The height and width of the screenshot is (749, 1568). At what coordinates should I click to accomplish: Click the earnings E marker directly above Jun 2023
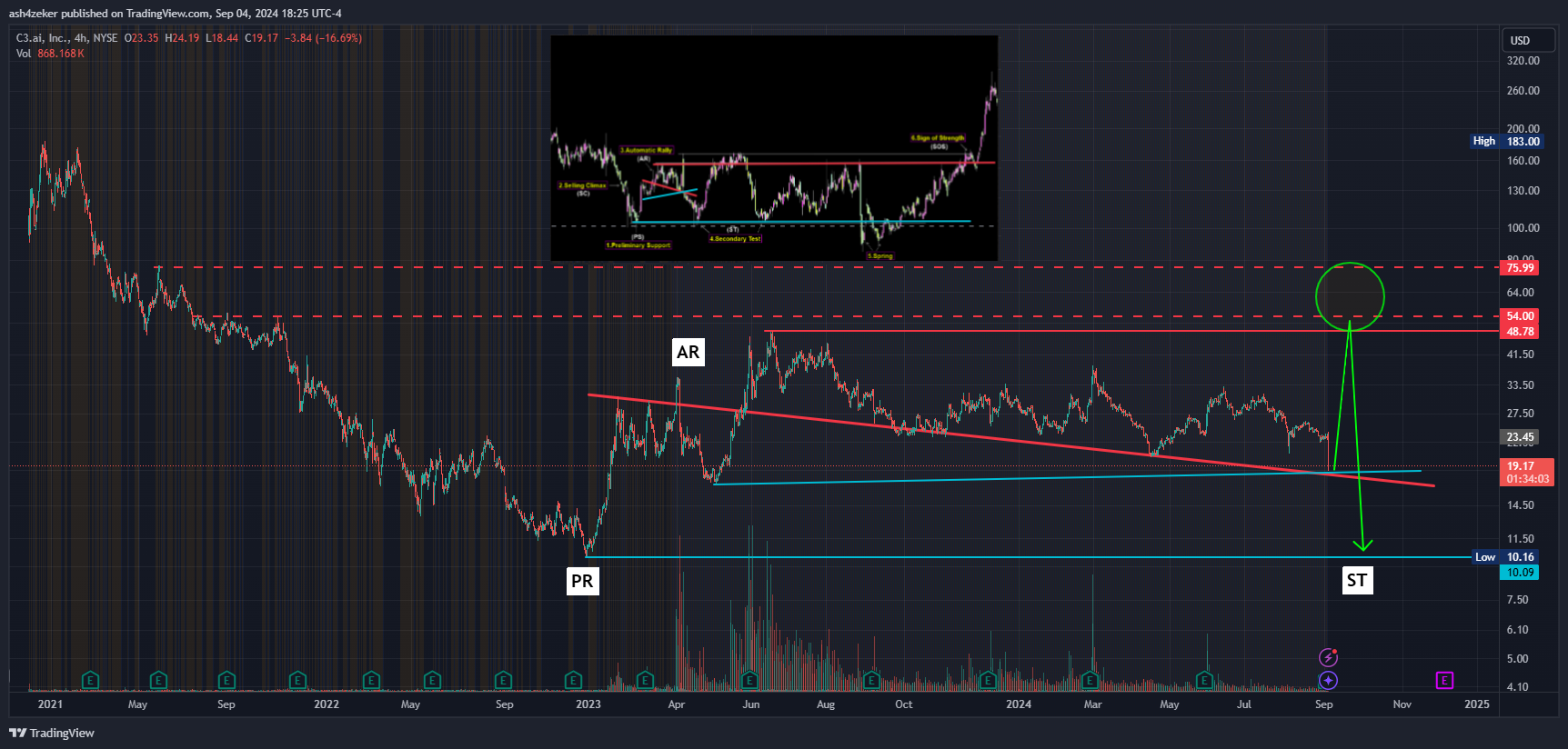(x=749, y=680)
